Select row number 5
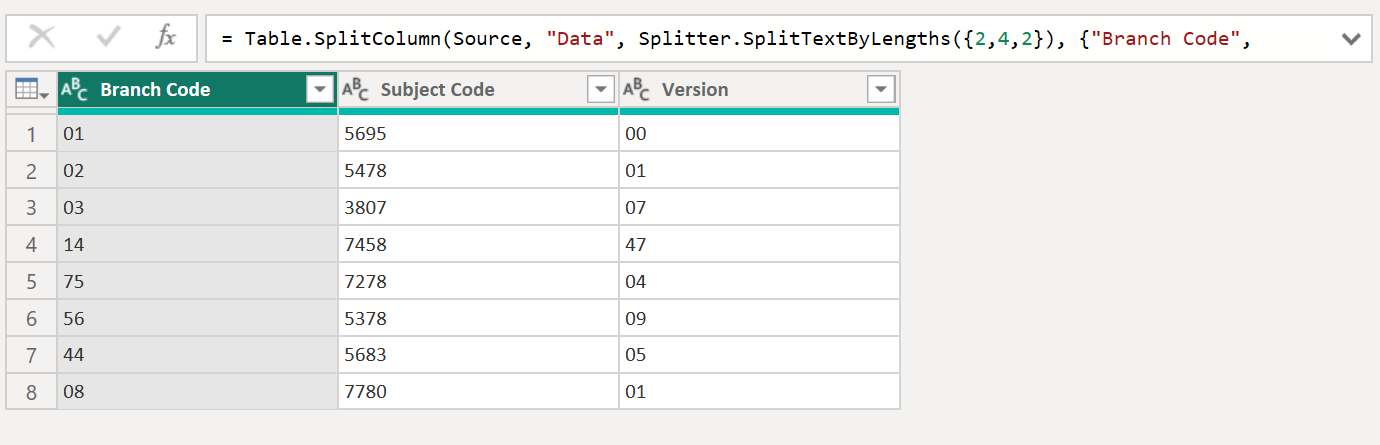 [31, 282]
